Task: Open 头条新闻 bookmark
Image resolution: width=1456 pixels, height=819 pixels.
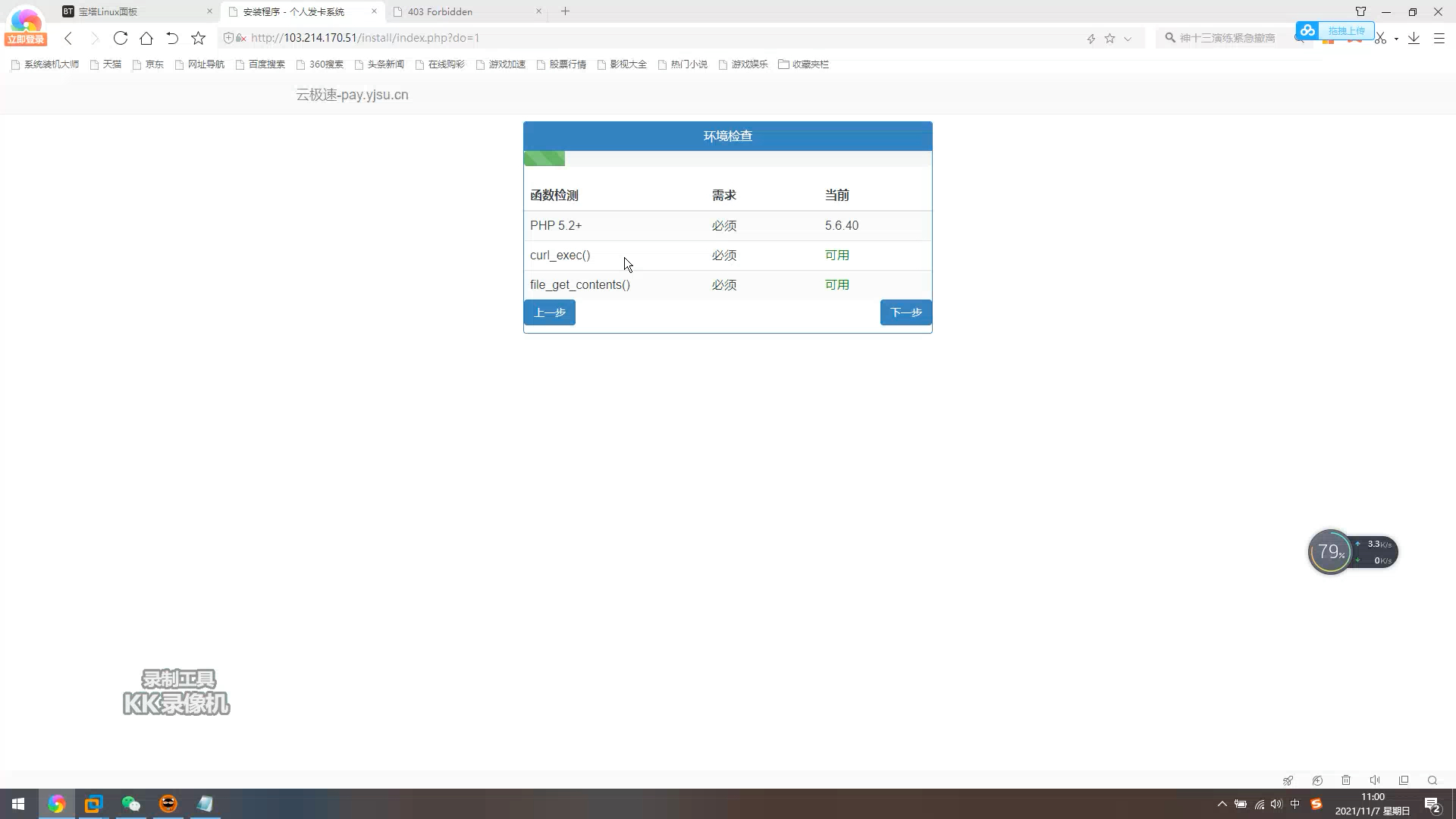Action: [x=379, y=64]
